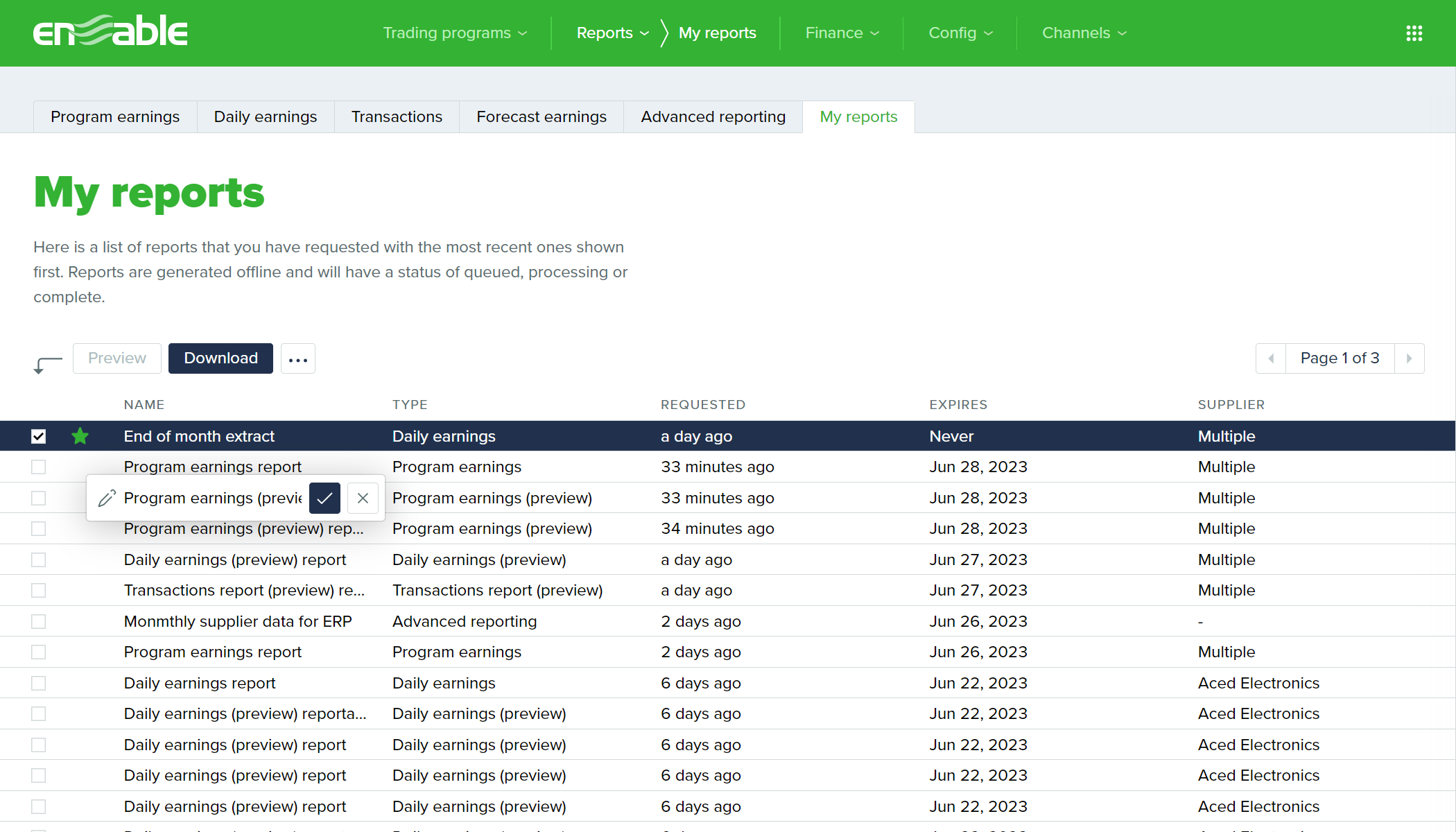
Task: Cancel rename with the X icon
Action: pyautogui.click(x=363, y=498)
